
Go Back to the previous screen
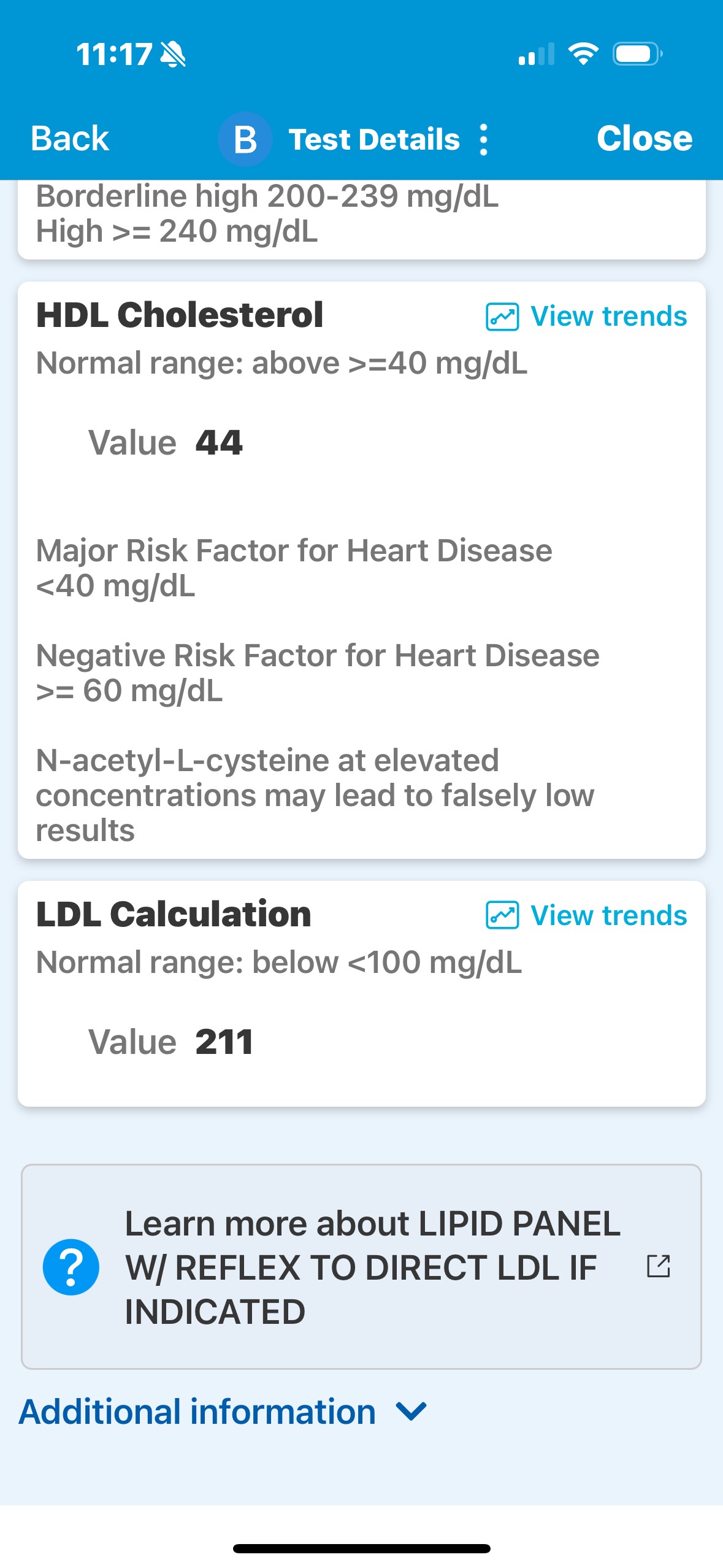pos(70,139)
